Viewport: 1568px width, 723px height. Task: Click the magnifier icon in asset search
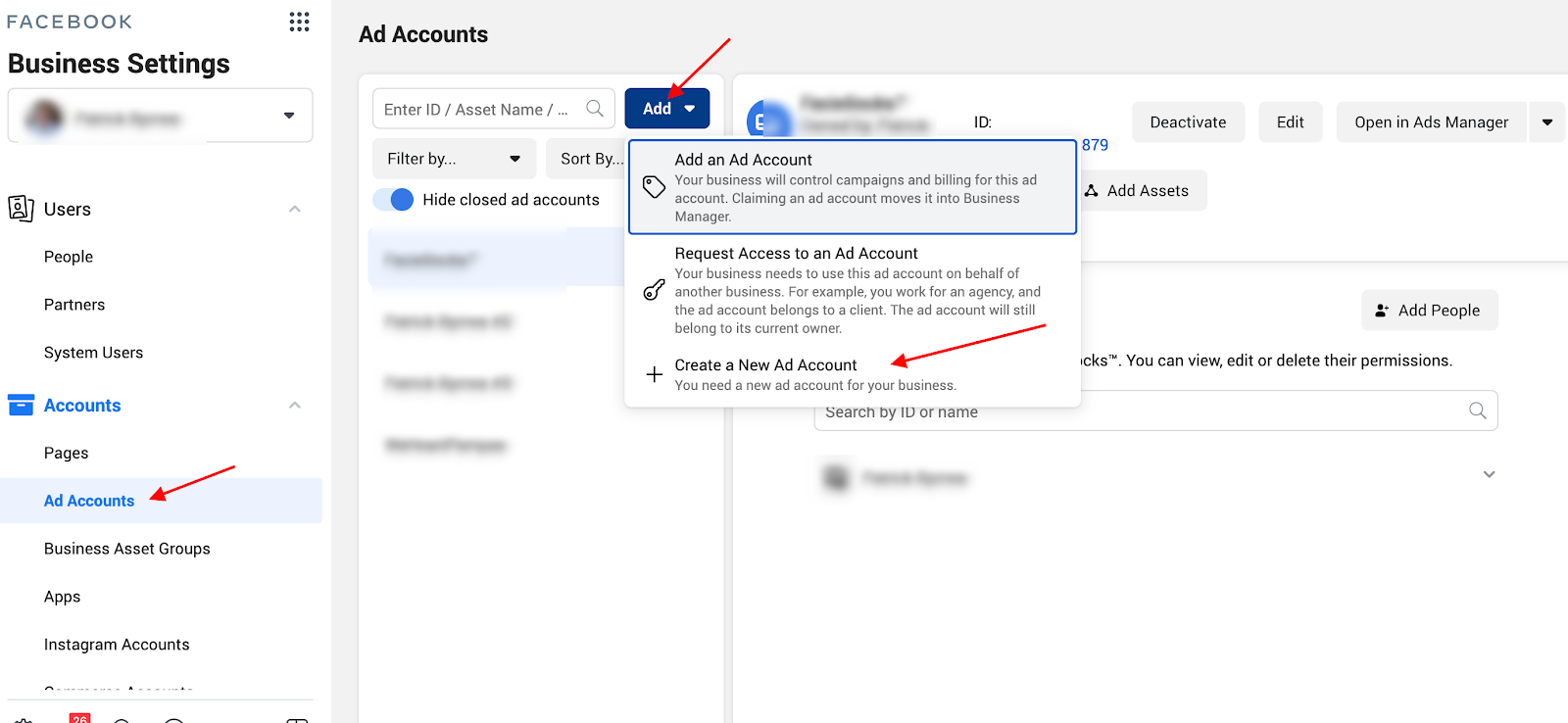coord(595,109)
